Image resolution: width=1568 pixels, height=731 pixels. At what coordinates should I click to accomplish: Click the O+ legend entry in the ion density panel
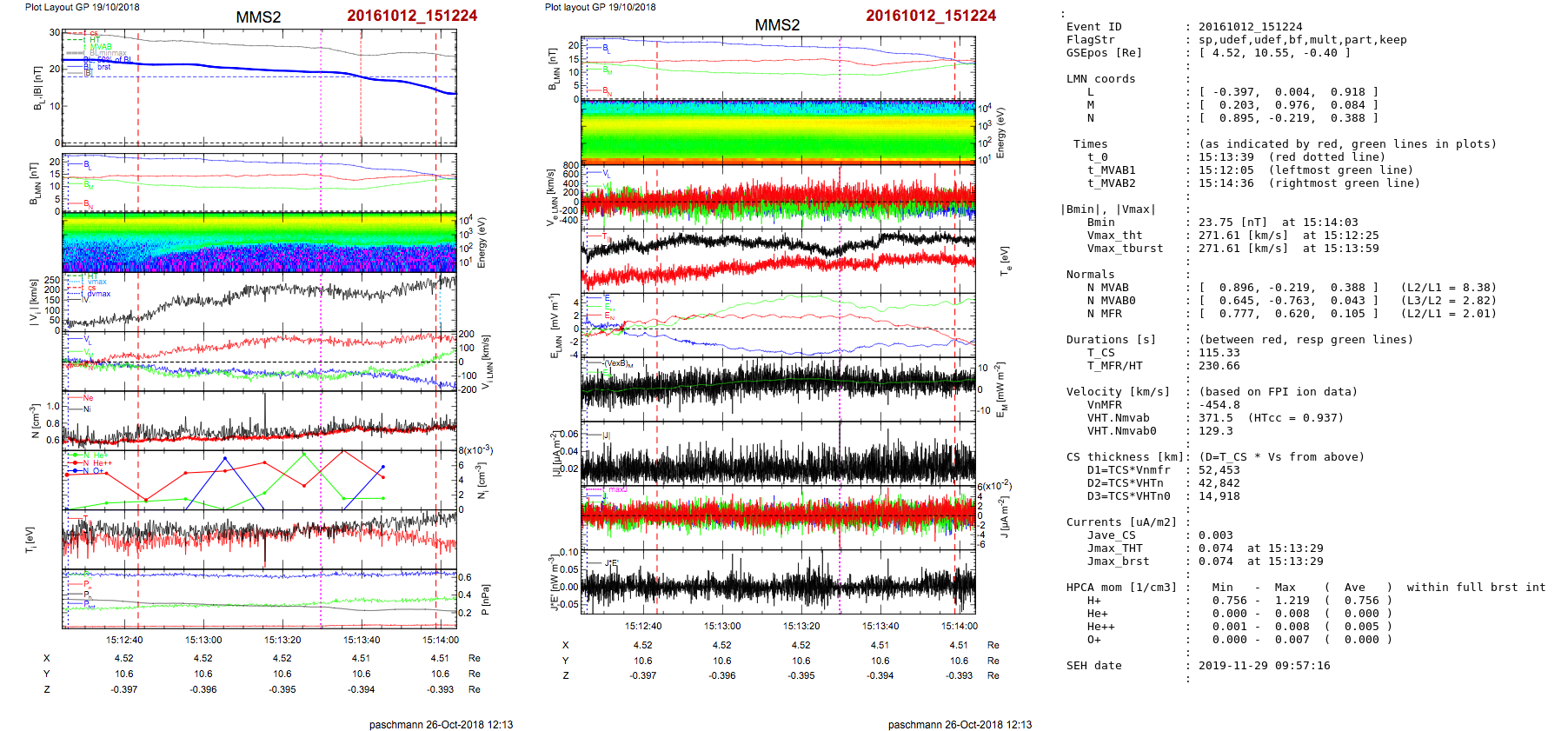pos(96,471)
